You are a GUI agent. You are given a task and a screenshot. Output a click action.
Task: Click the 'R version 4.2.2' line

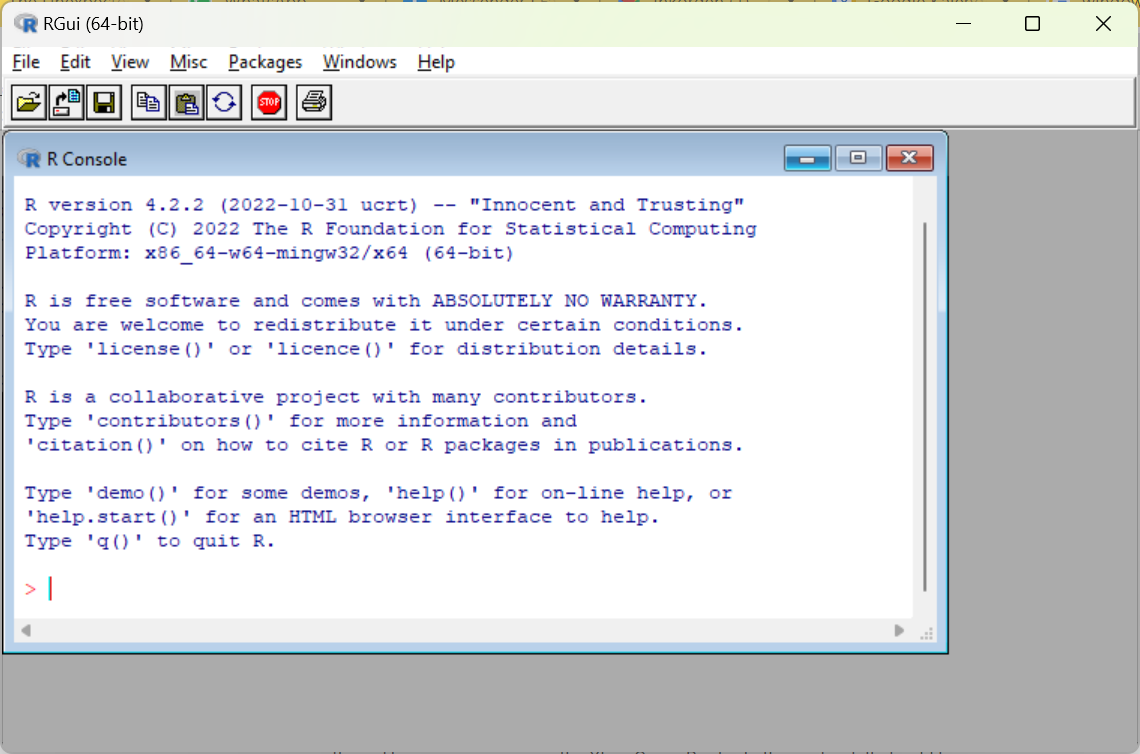[x=384, y=205]
